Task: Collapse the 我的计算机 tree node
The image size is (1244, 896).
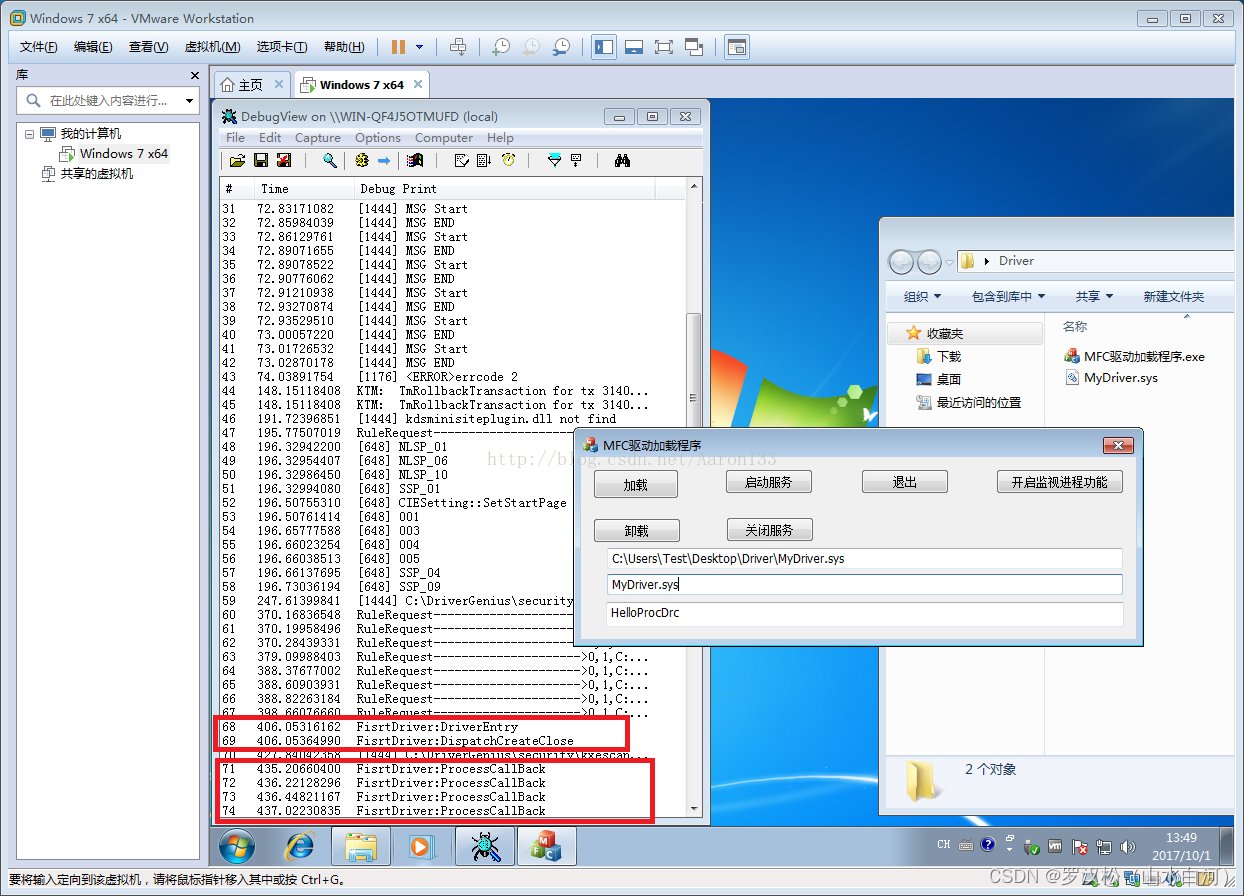Action: [x=29, y=134]
